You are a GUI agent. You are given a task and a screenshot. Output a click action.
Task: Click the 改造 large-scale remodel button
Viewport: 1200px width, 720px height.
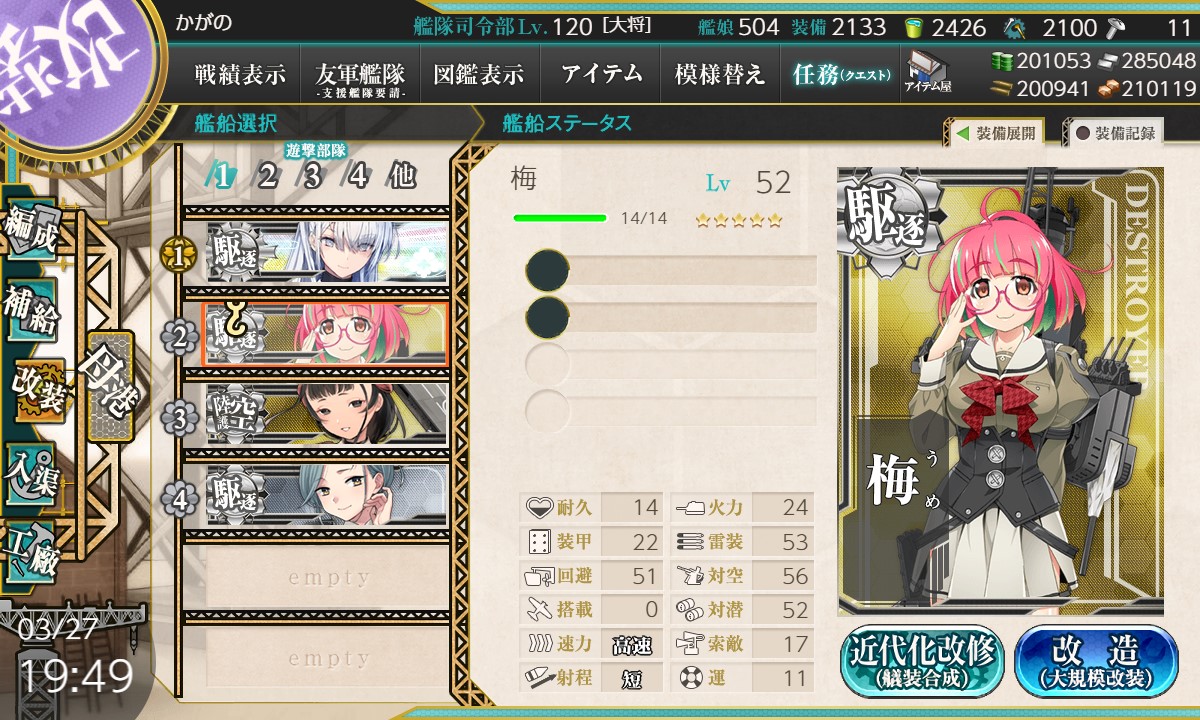[1096, 660]
